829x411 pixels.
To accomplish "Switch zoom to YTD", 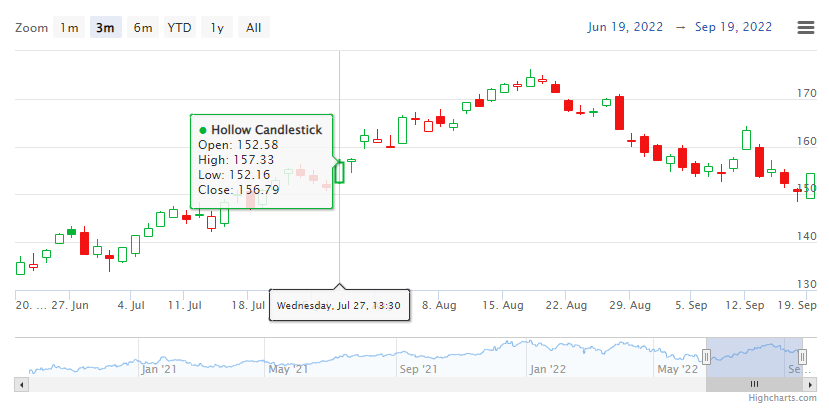I will pyautogui.click(x=180, y=27).
